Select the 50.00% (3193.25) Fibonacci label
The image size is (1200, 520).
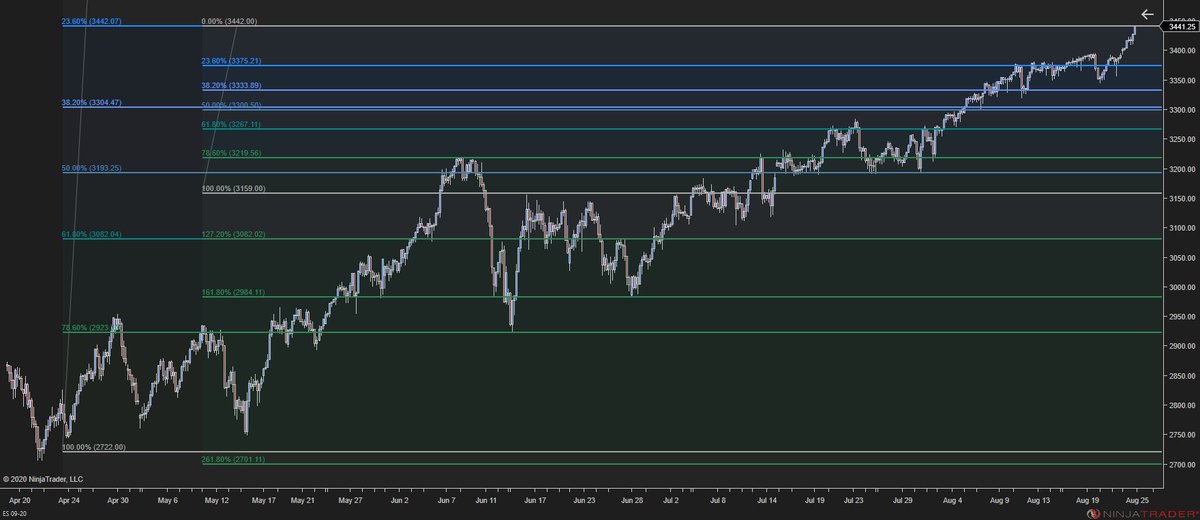pos(92,168)
